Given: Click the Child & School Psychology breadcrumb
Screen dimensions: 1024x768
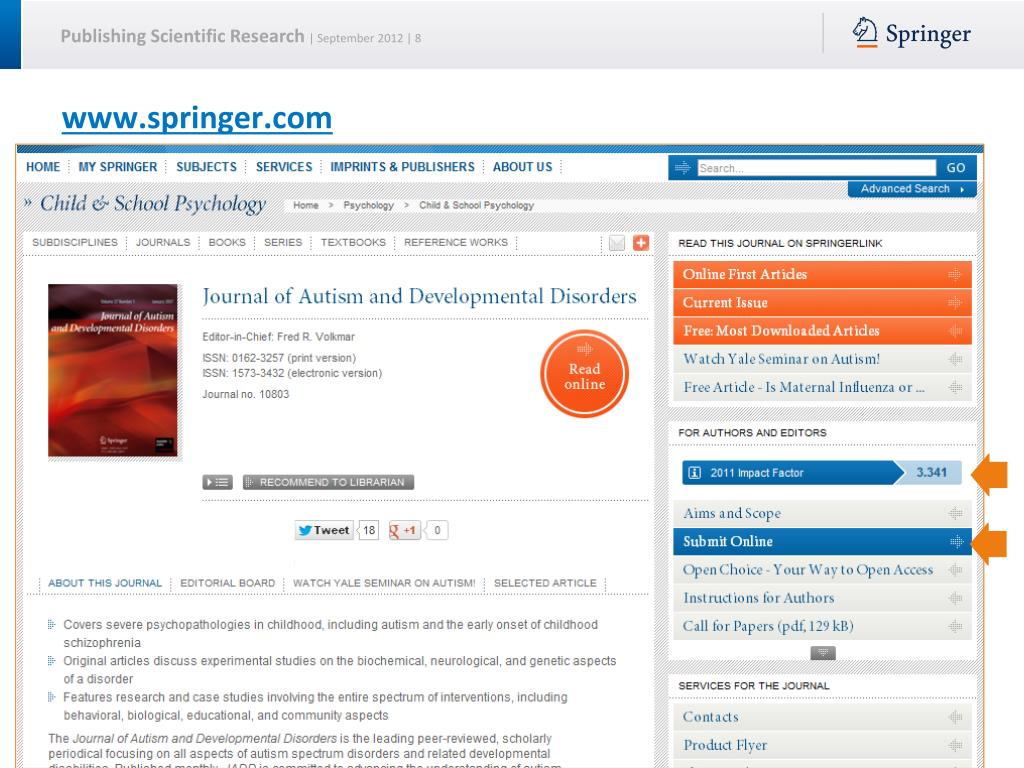Looking at the screenshot, I should [477, 205].
